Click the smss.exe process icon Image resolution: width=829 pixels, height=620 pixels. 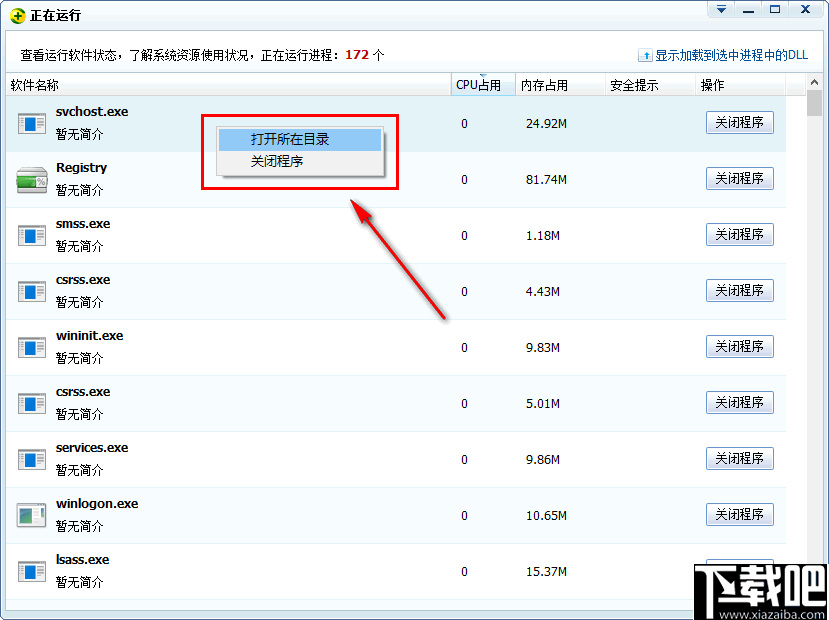click(32, 236)
